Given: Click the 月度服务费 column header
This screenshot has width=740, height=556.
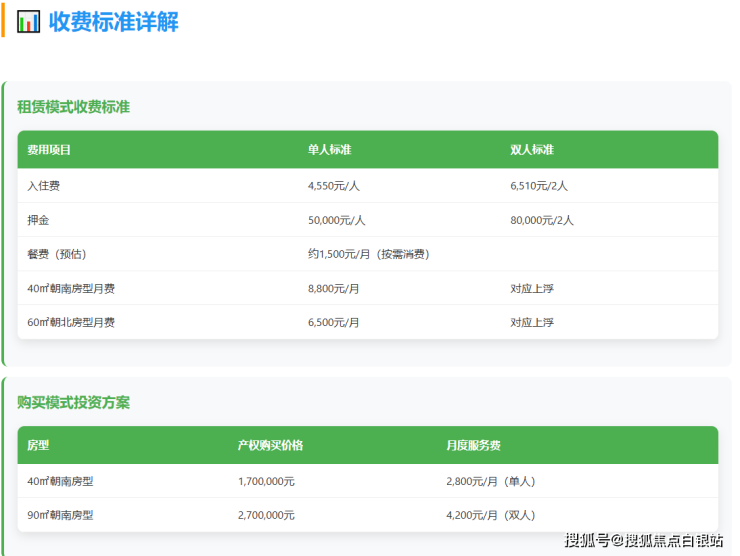Looking at the screenshot, I should [x=474, y=445].
